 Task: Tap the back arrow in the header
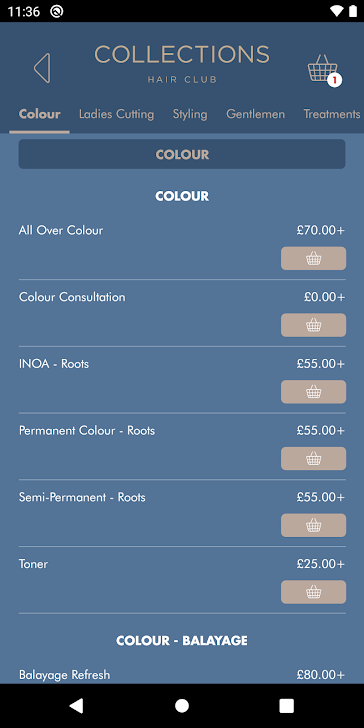pos(42,68)
